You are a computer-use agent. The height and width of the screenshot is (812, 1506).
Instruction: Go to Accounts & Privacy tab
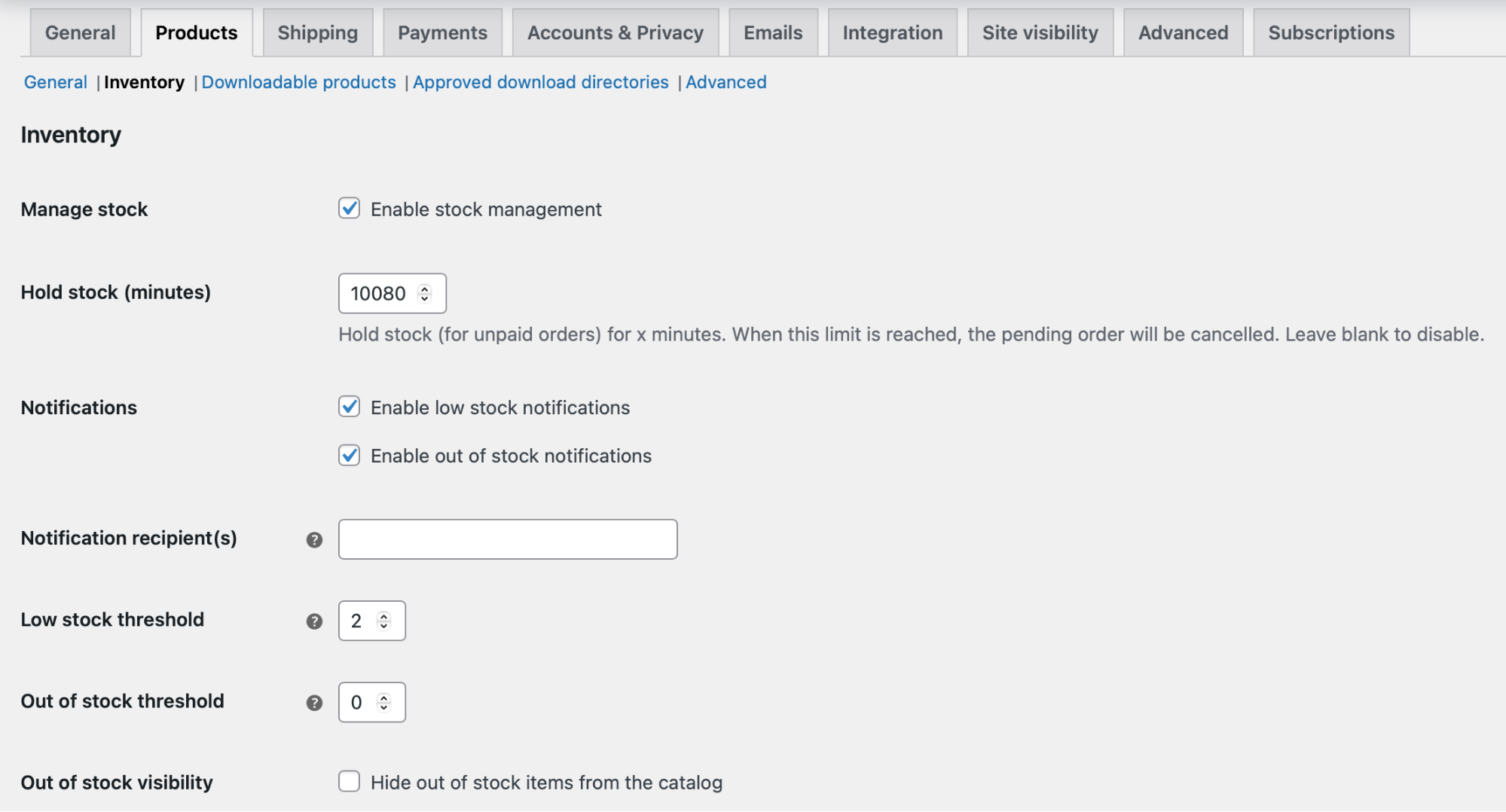pyautogui.click(x=616, y=32)
